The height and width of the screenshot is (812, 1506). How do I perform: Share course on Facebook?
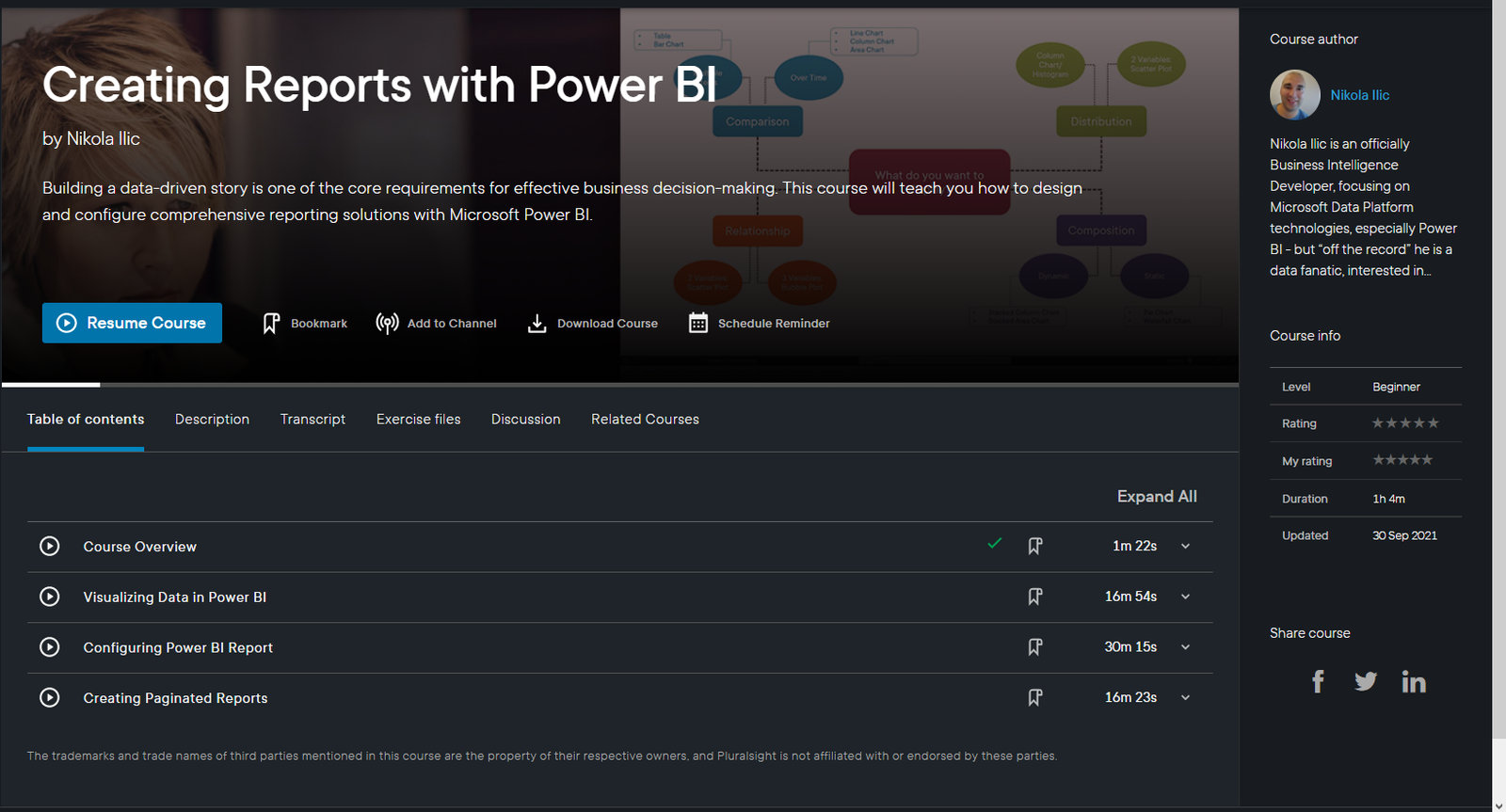coord(1318,681)
